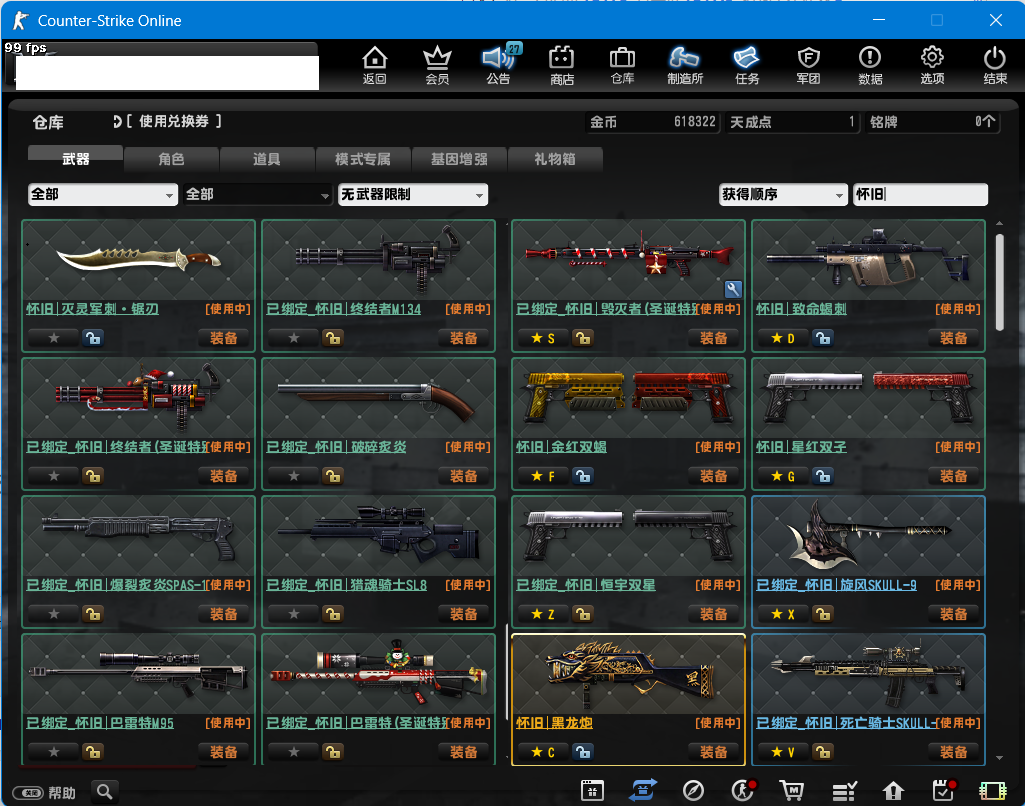The image size is (1025, 806).
Task: Click the magnifier search icon beside 帮助
Action: pyautogui.click(x=105, y=792)
